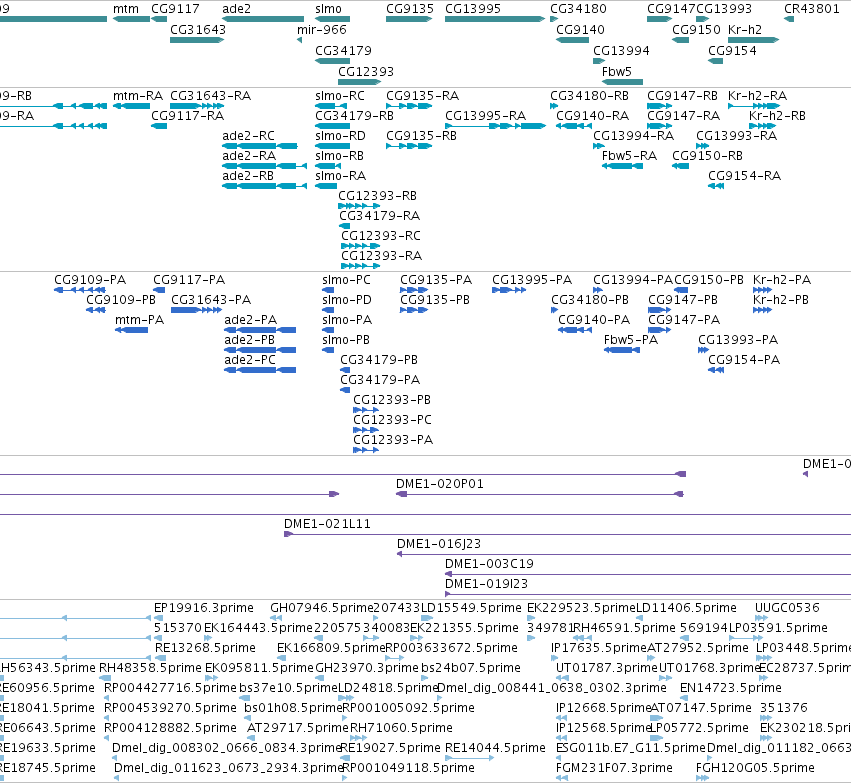
Task: Select EST RH48358.5prime
Action: tap(105, 678)
